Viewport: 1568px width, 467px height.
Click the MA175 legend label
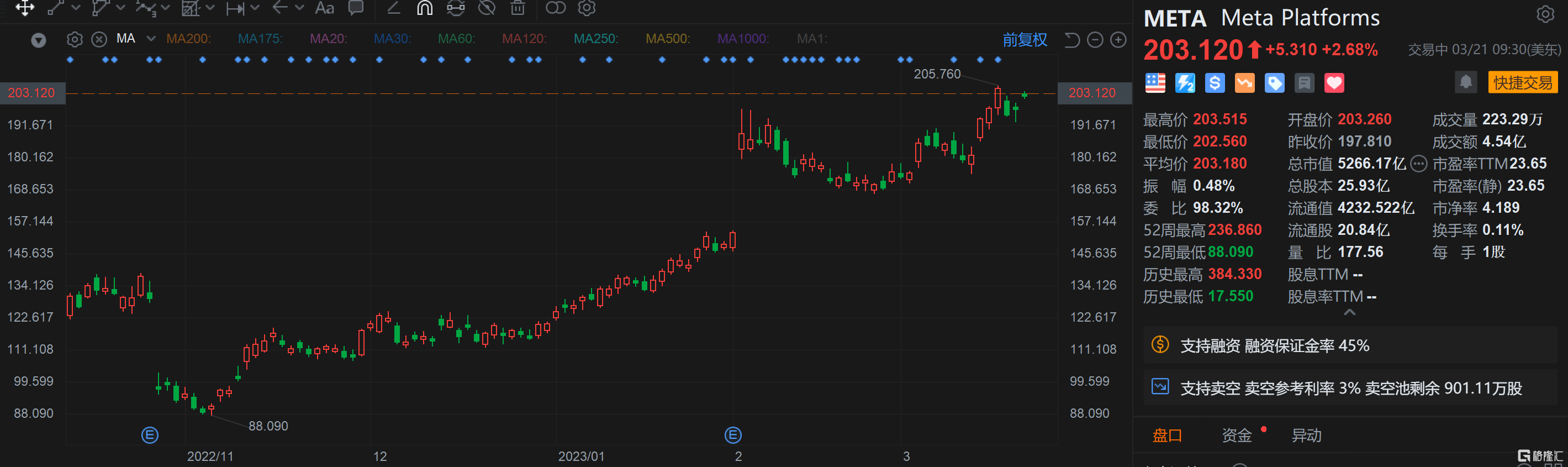pos(260,39)
